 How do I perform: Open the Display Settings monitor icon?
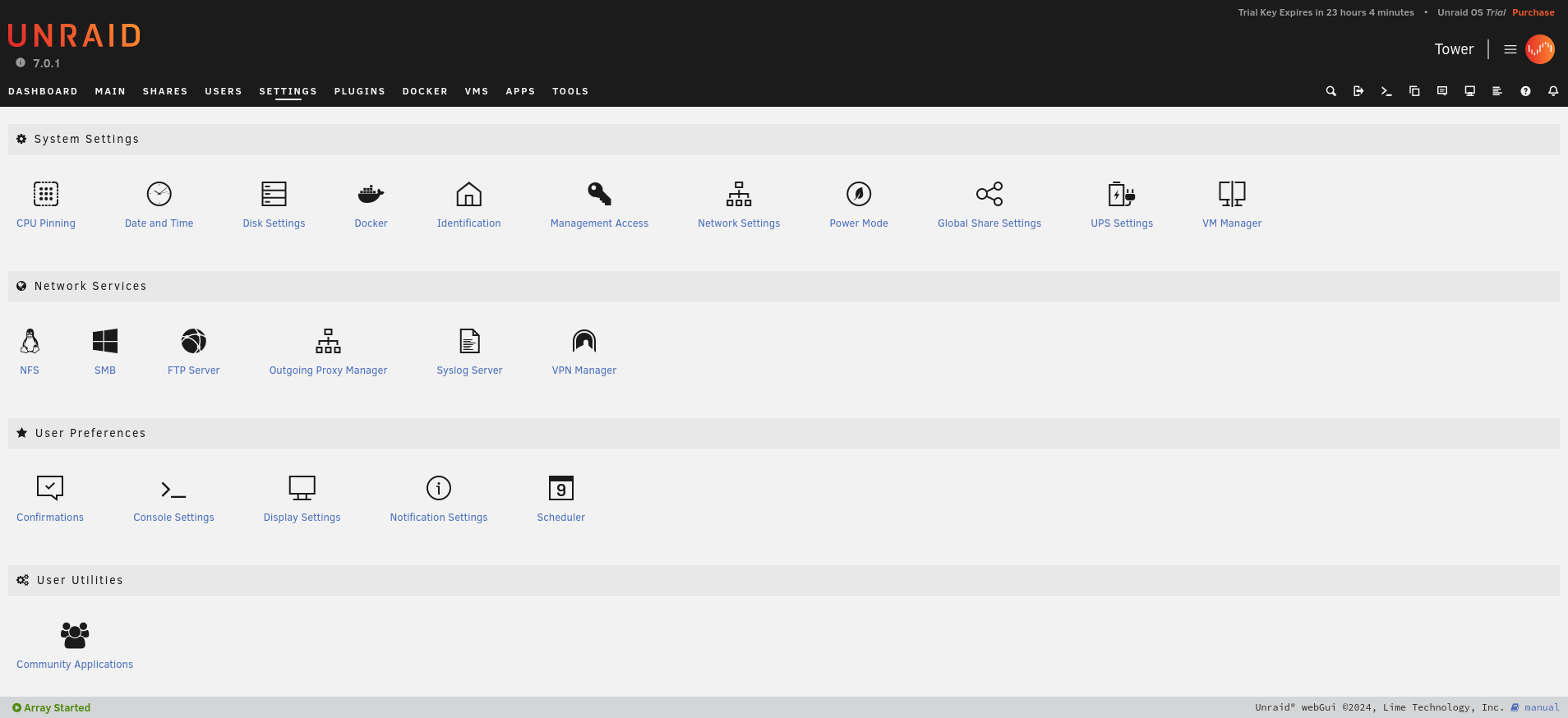point(302,488)
